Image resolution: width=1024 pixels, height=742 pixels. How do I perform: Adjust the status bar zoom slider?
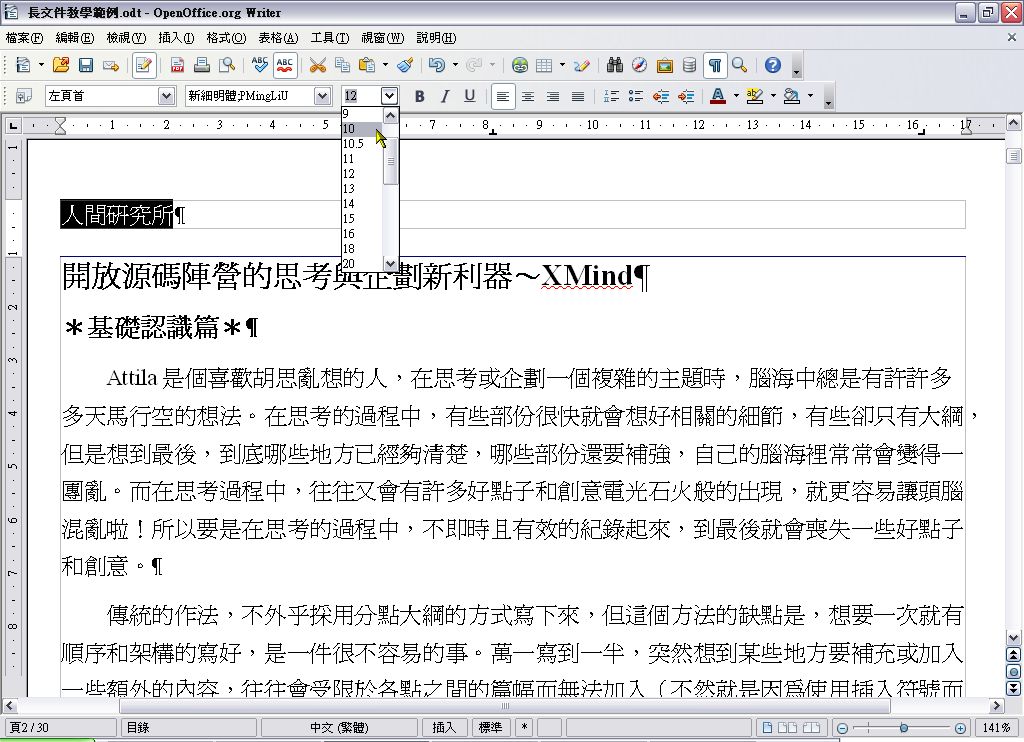903,728
